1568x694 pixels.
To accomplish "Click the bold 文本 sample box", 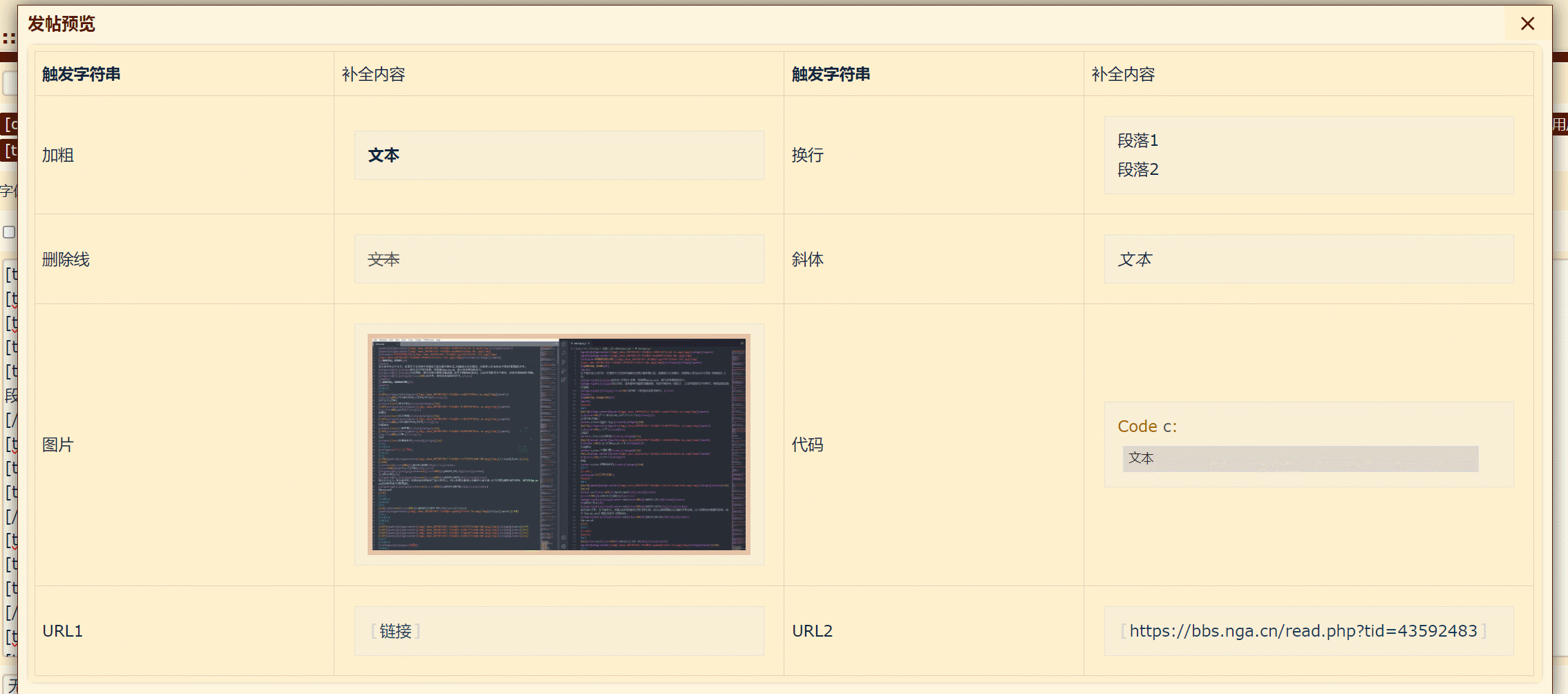I will [x=559, y=156].
